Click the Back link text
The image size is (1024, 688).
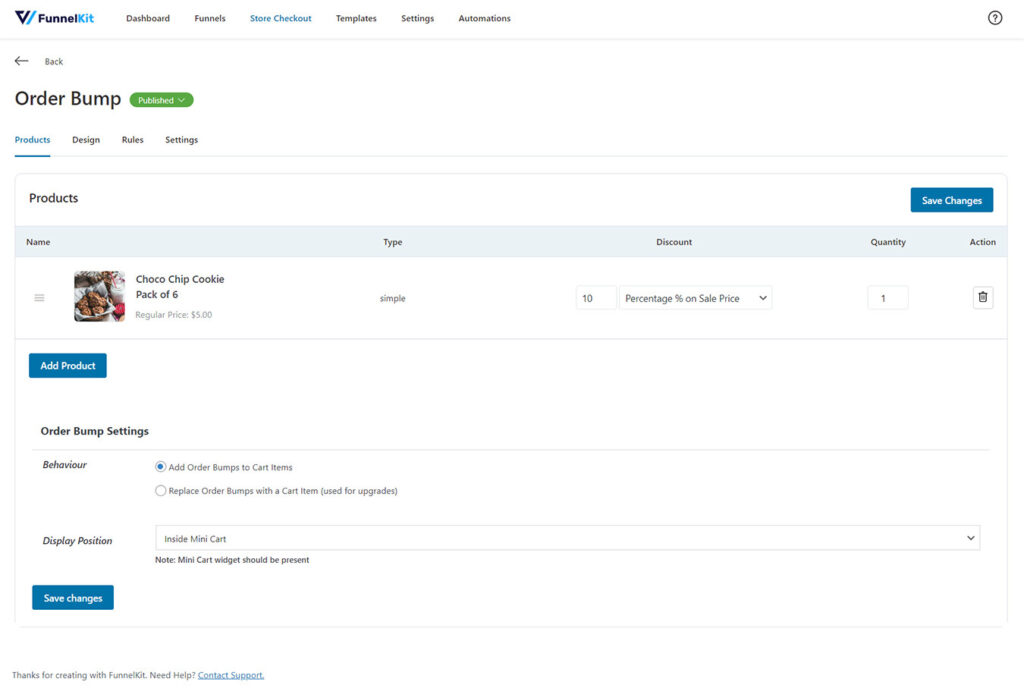pyautogui.click(x=54, y=61)
